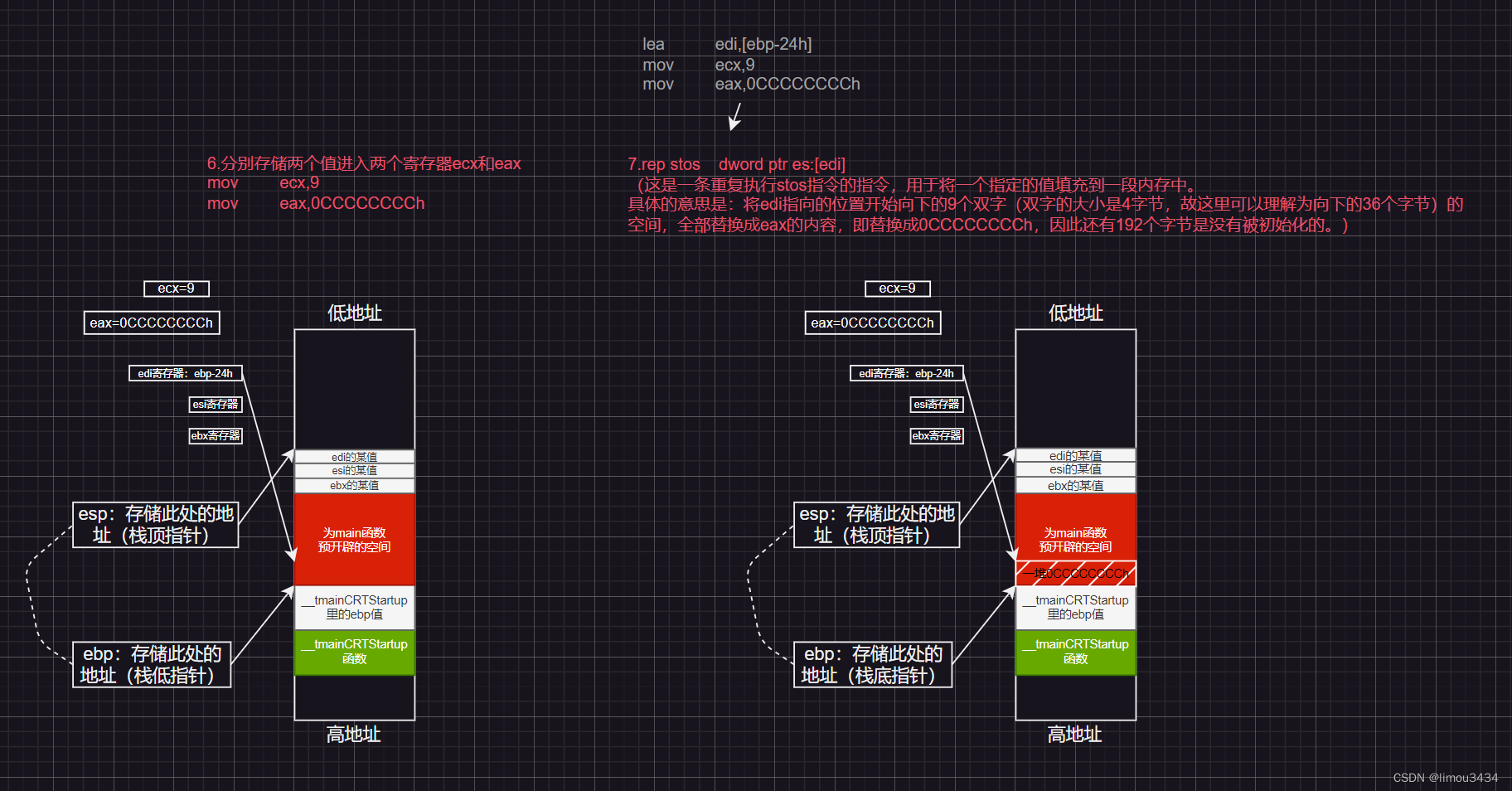Image resolution: width=1512 pixels, height=791 pixels.
Task: Select red '为main函数预开辟的空间' block in step 6 diagram
Action: coord(355,540)
